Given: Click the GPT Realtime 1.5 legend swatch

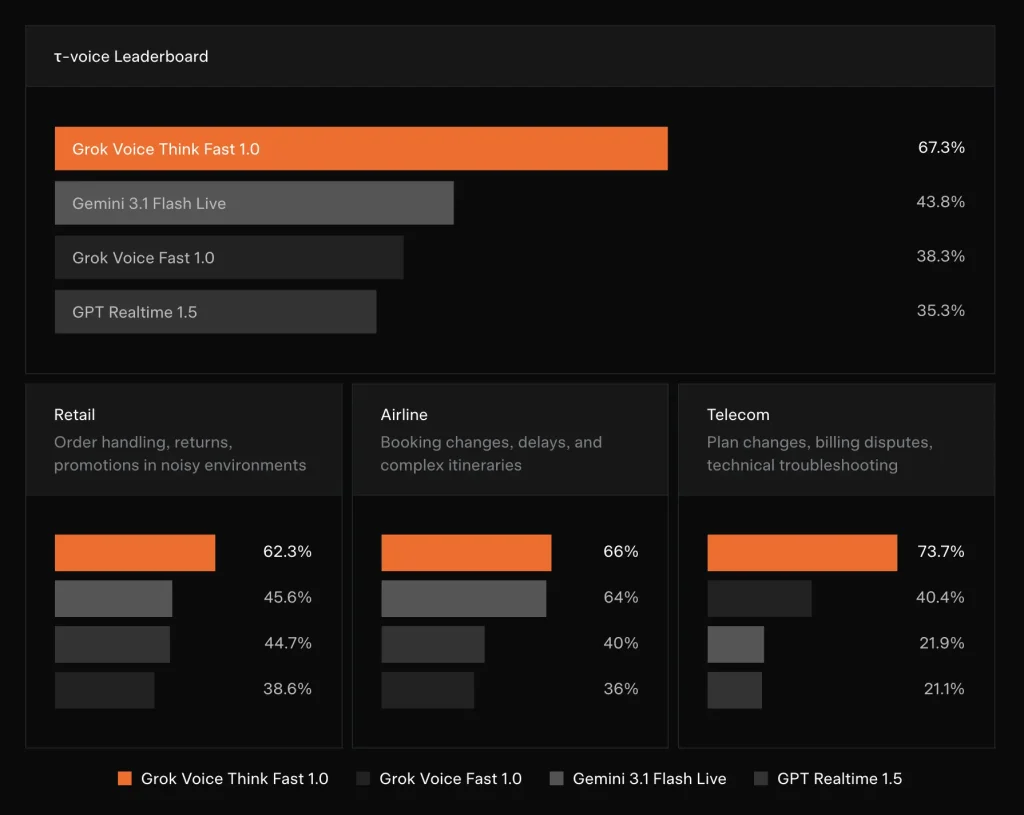Looking at the screenshot, I should click(761, 779).
